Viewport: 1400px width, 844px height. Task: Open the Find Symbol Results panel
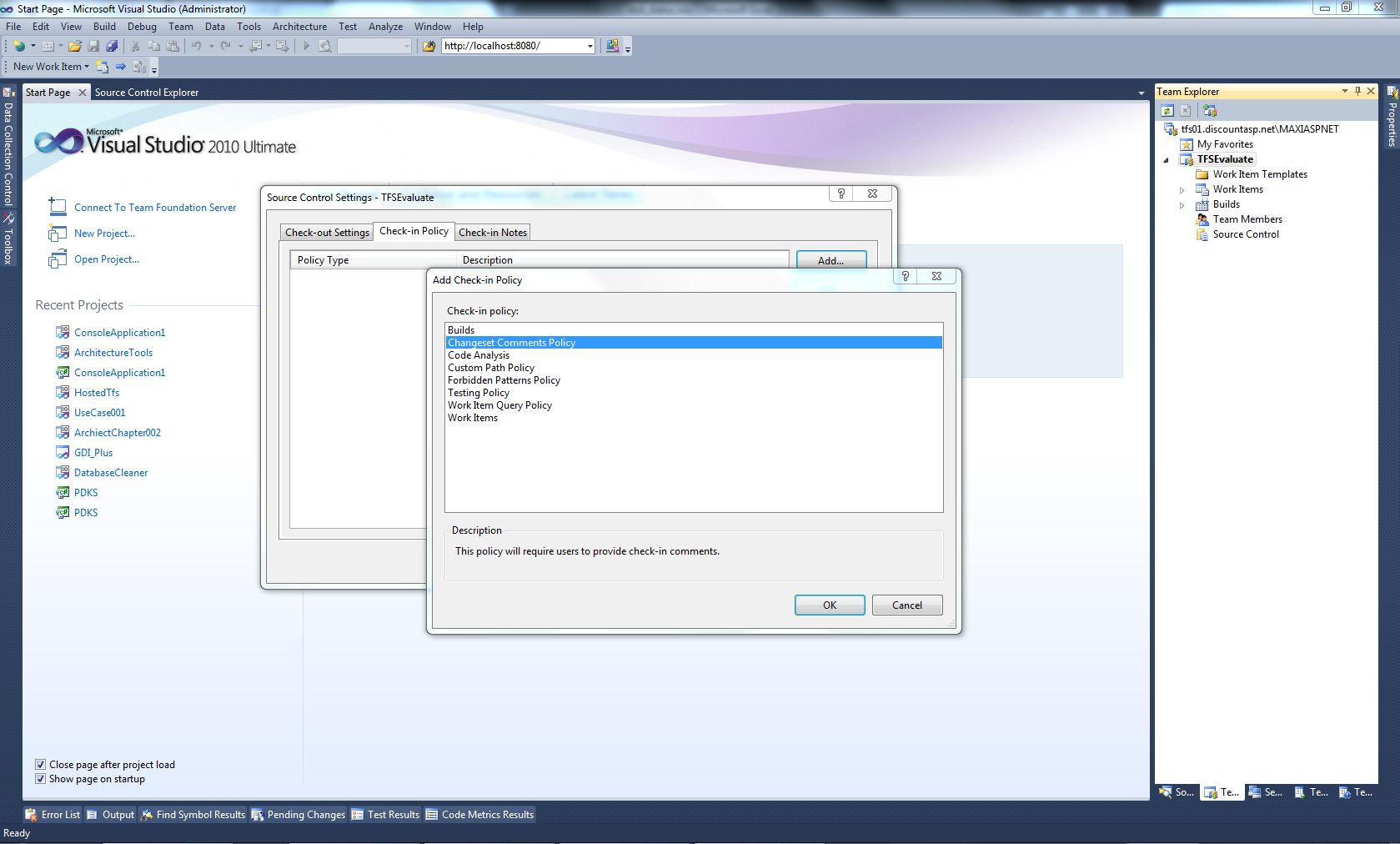193,815
